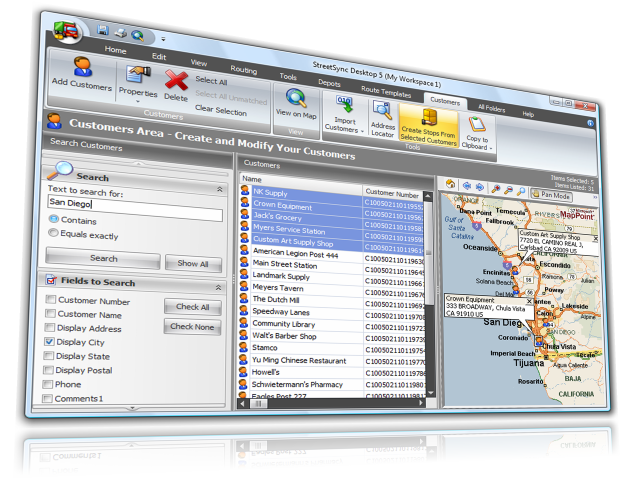
Task: Launch the Address Locator tool
Action: [382, 113]
